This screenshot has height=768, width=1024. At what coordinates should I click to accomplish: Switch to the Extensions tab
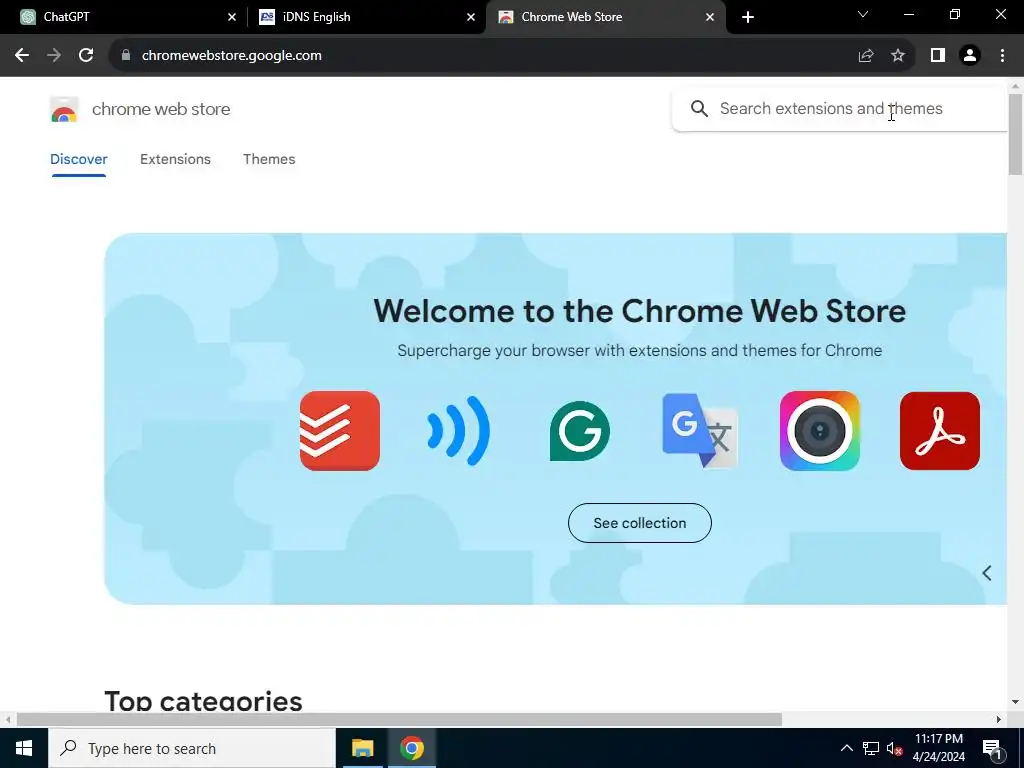click(175, 159)
